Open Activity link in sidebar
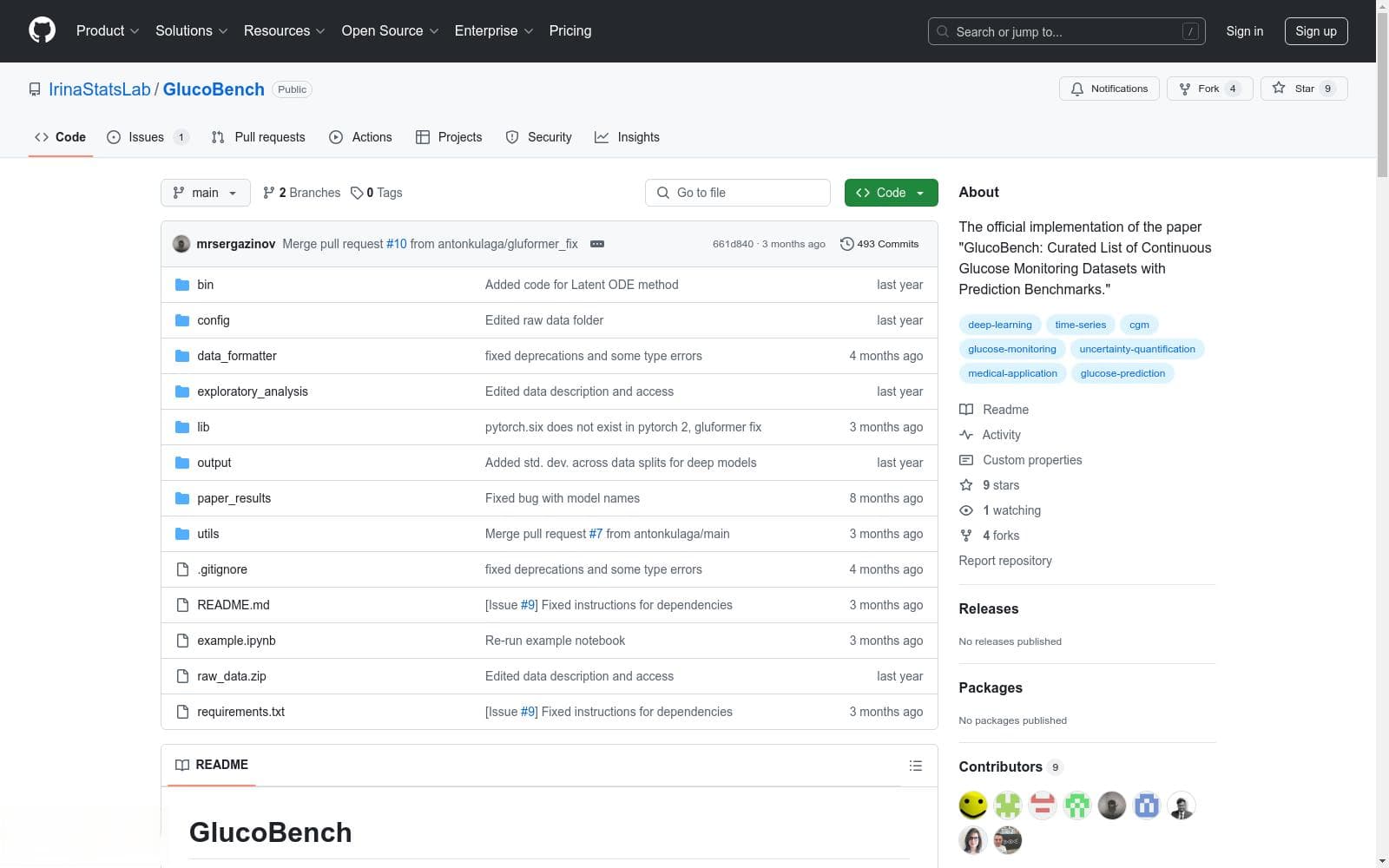 click(990, 435)
